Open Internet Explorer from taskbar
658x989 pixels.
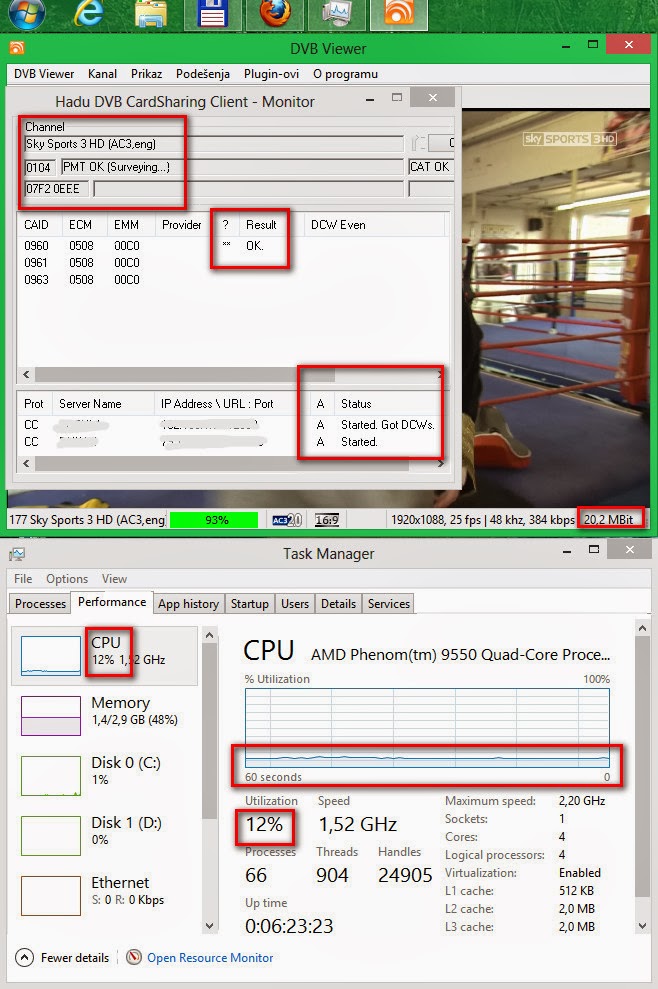coord(88,13)
